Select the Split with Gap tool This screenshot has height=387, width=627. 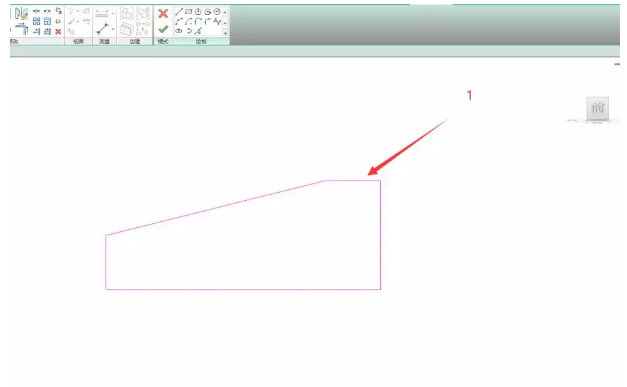click(x=47, y=11)
